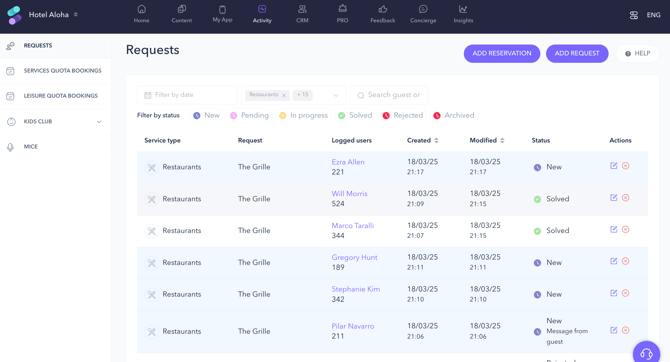Open guest profile Gregory Hunt

[x=354, y=257]
